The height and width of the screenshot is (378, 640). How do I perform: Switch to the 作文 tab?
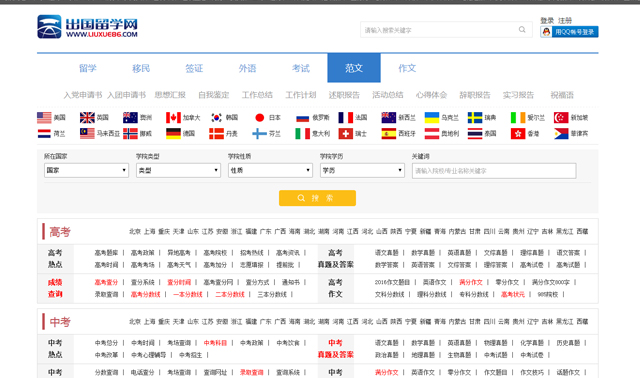pyautogui.click(x=407, y=68)
